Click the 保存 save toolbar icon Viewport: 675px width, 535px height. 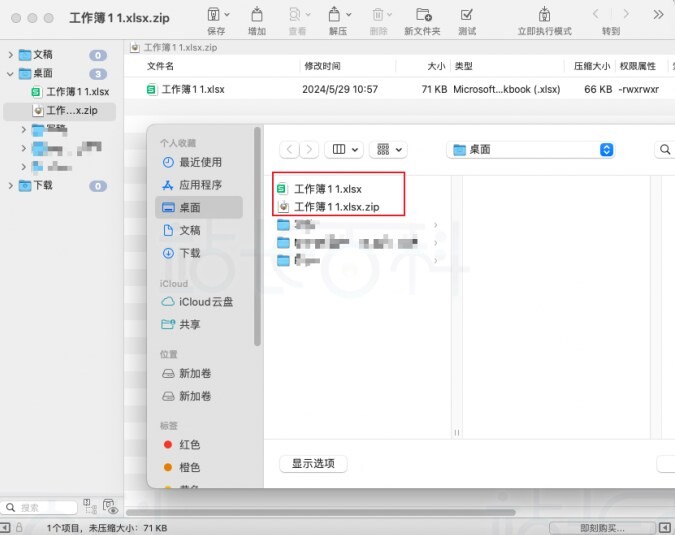tap(214, 15)
